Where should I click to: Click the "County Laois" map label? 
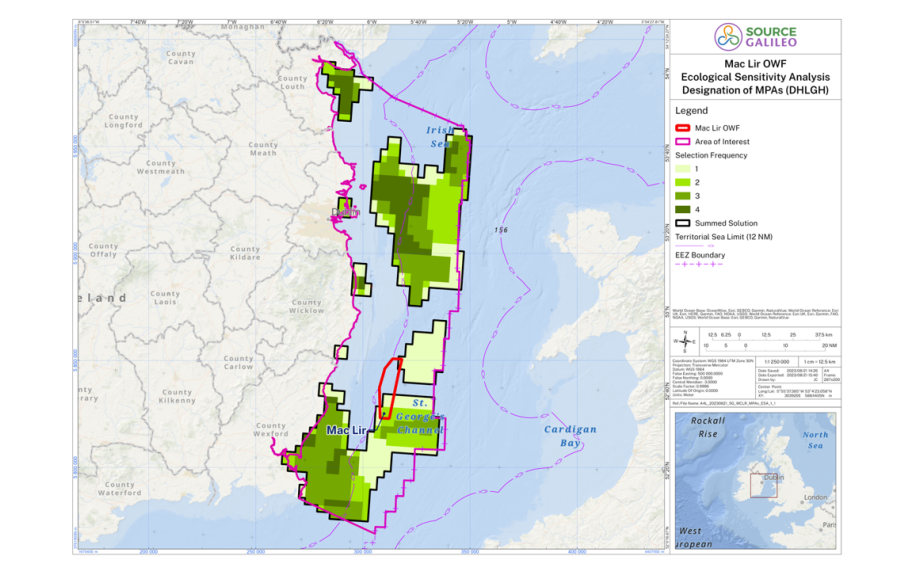(165, 298)
